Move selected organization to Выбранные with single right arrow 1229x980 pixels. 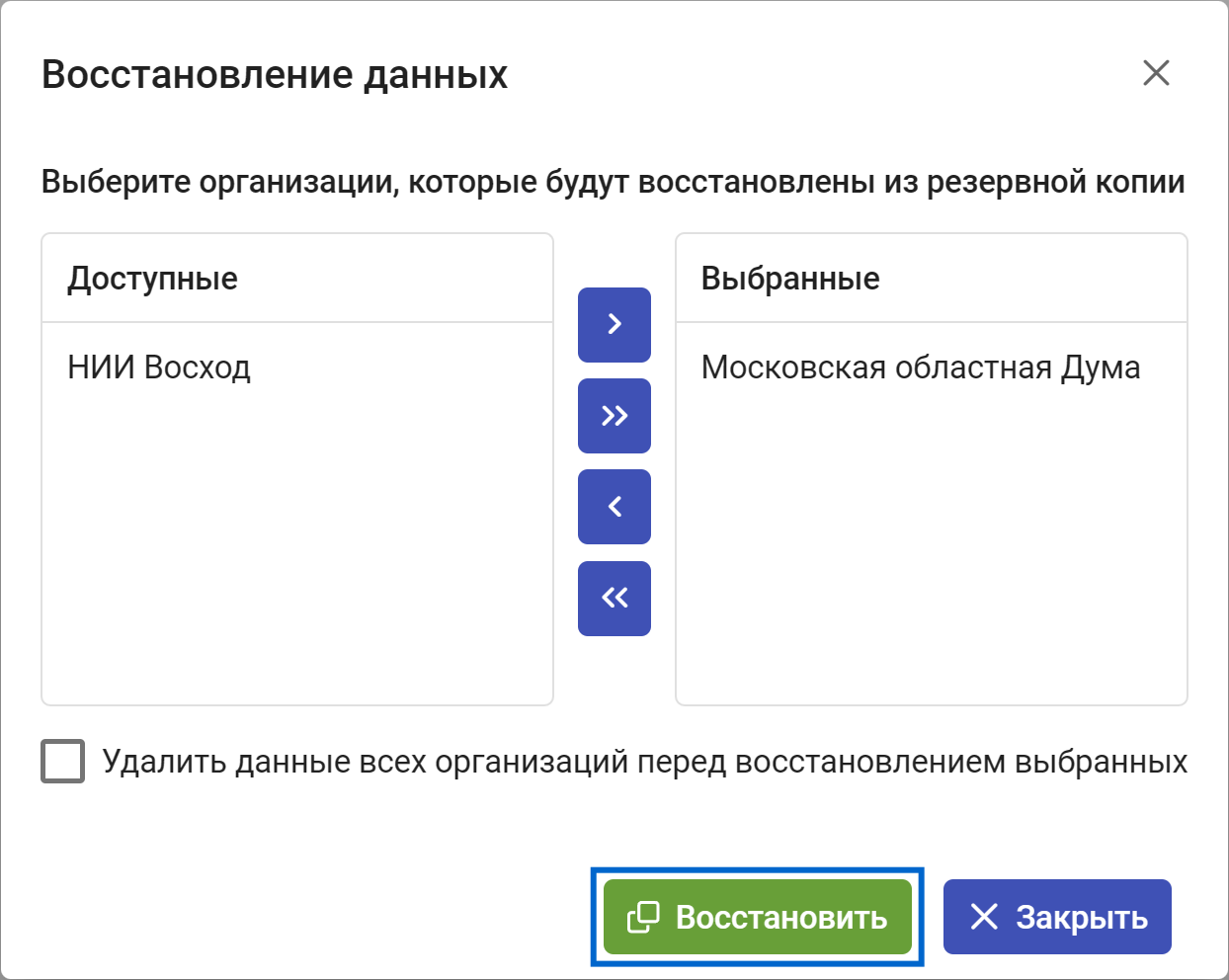pos(614,324)
